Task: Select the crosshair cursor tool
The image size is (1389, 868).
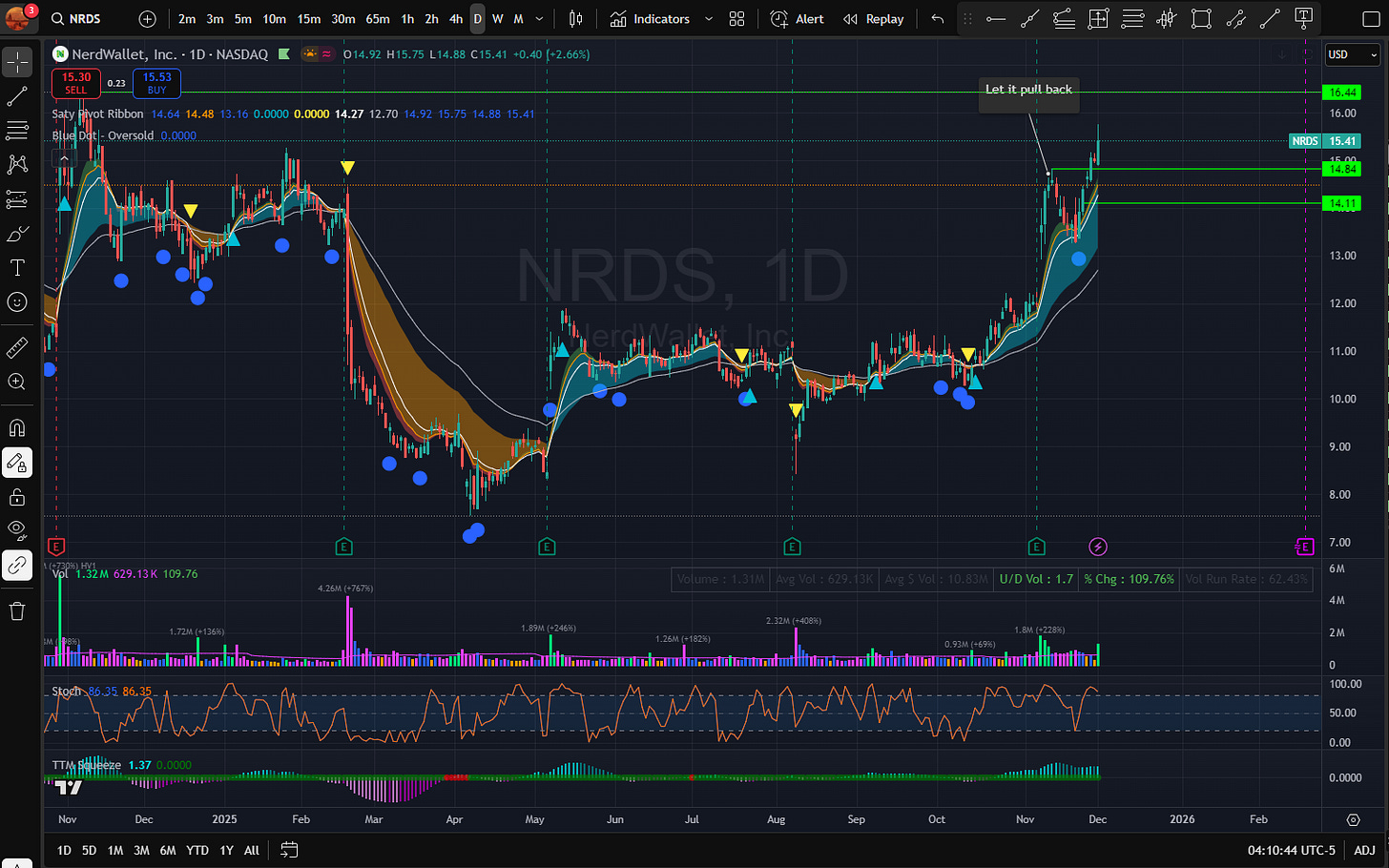Action: point(17,62)
